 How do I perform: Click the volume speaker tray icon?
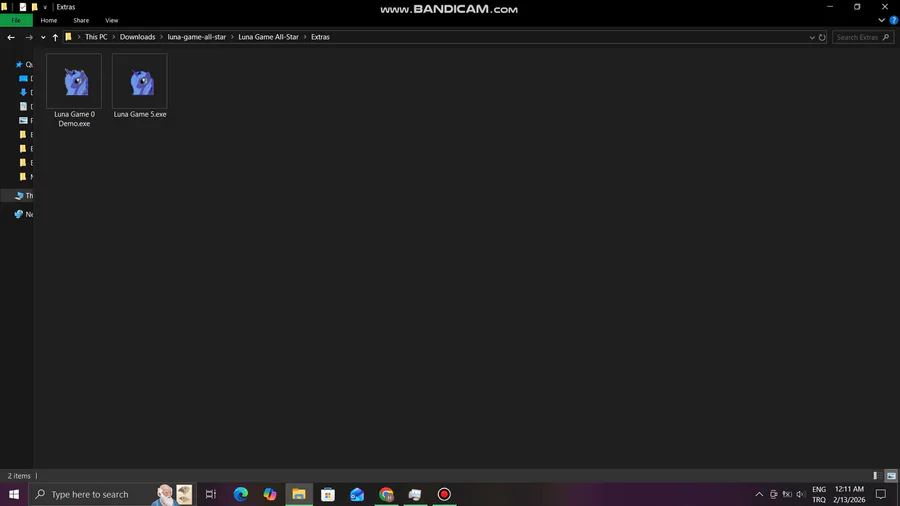(x=801, y=494)
